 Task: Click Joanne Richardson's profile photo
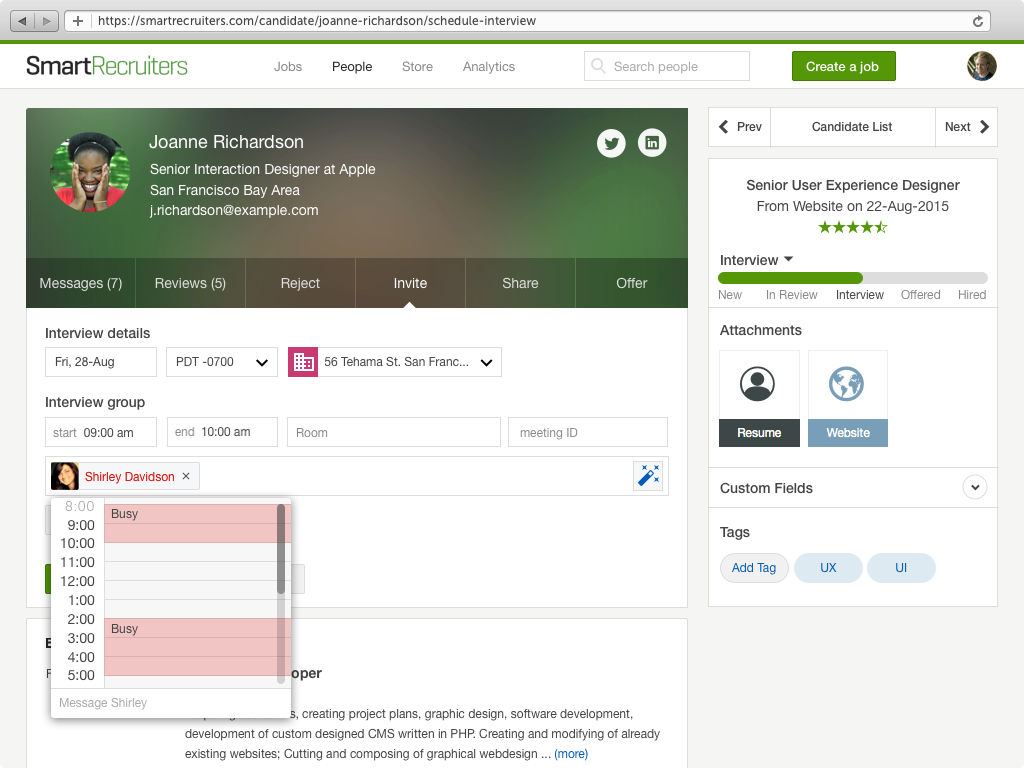pyautogui.click(x=90, y=172)
